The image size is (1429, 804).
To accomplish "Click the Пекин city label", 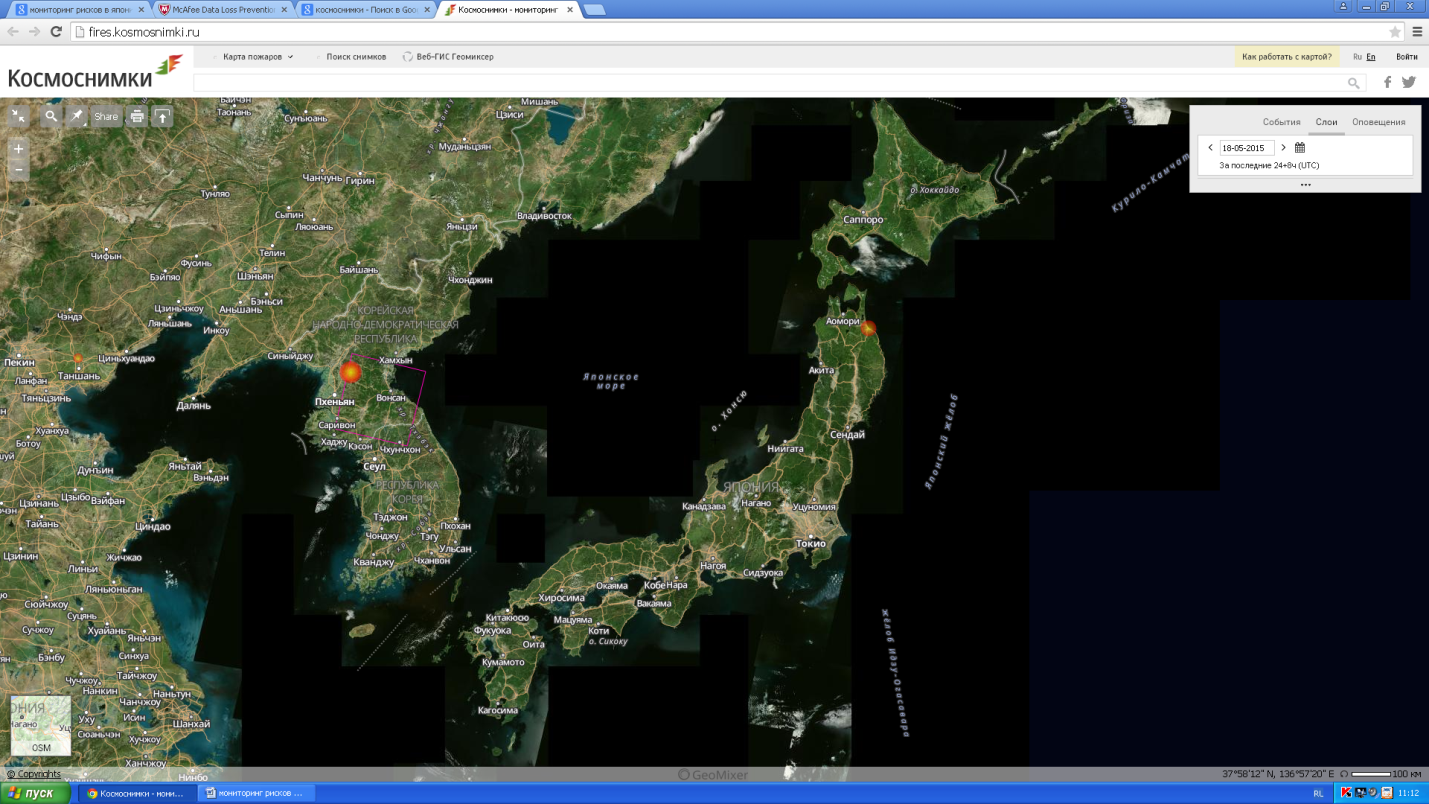I will point(19,362).
